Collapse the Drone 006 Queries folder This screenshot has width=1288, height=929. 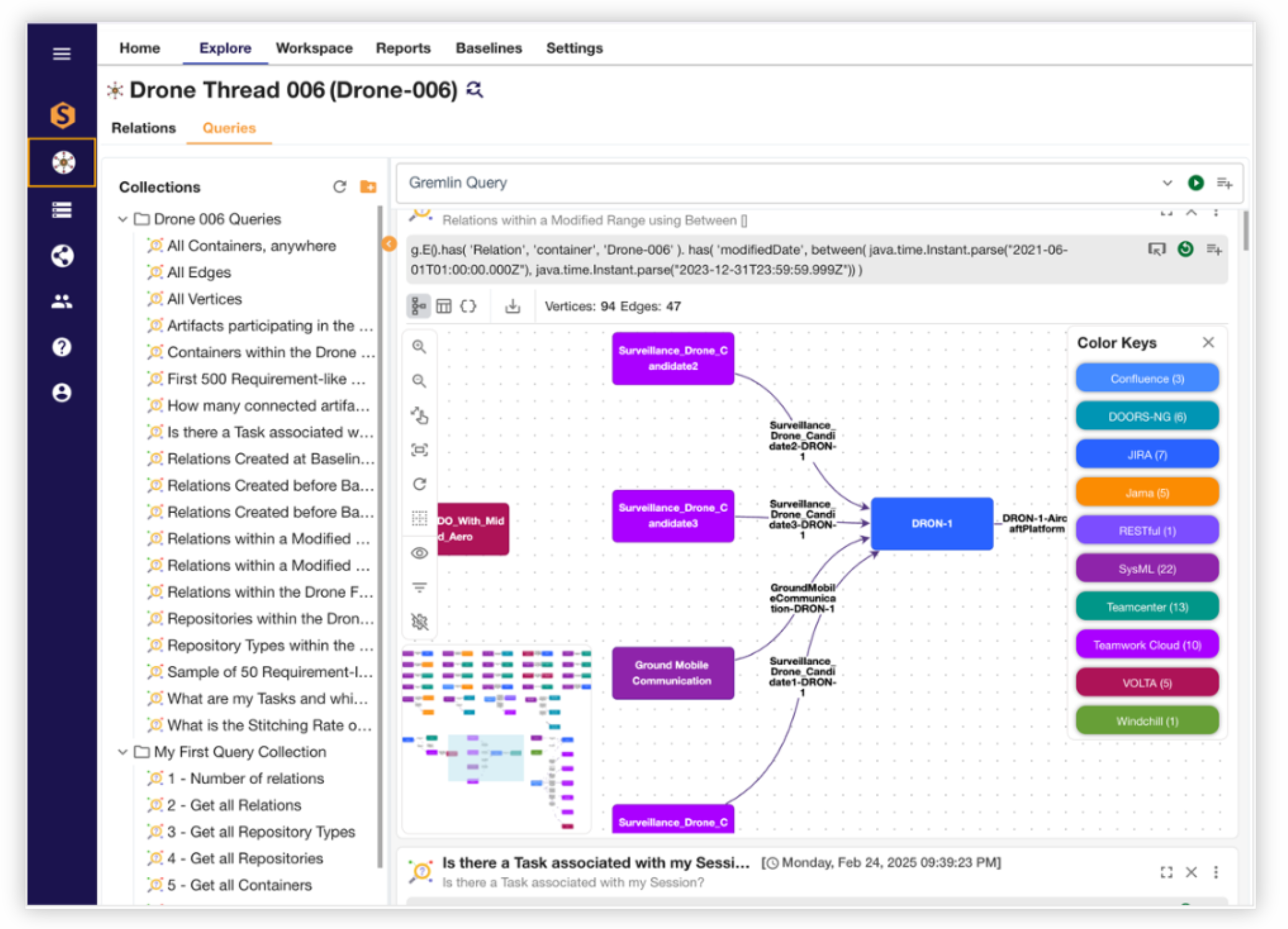[123, 219]
